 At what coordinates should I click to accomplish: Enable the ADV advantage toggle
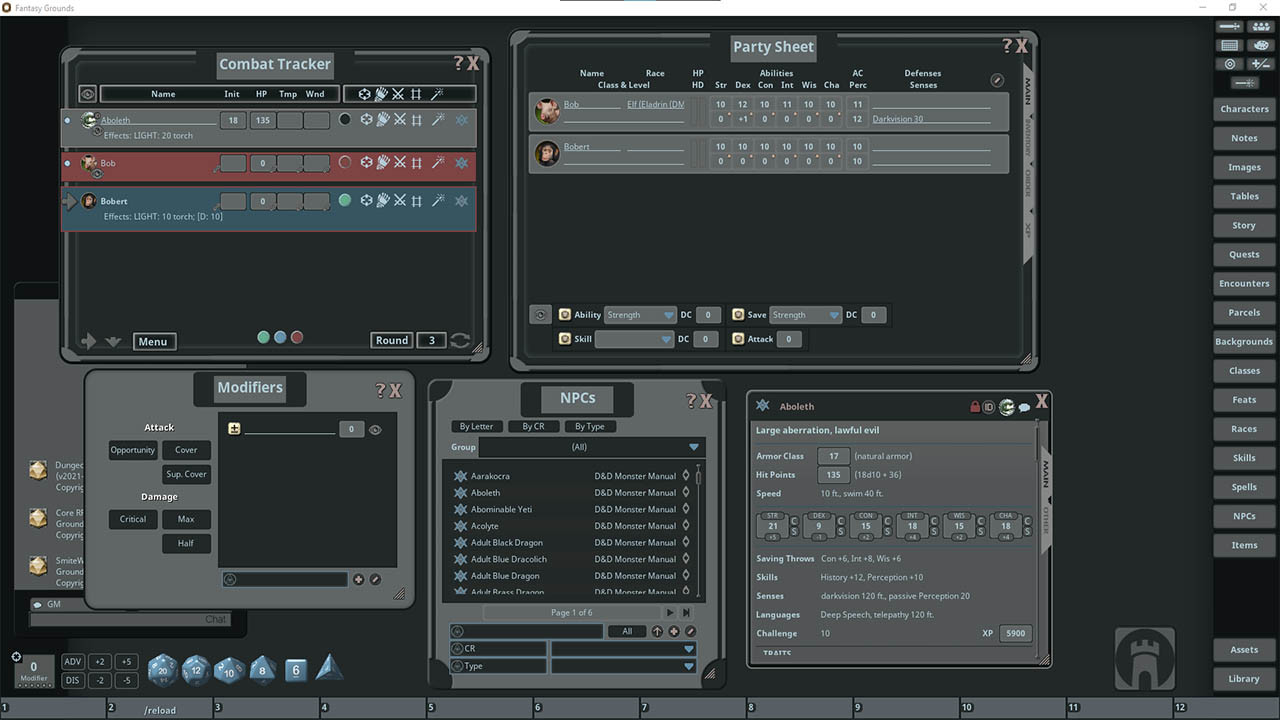[x=72, y=661]
